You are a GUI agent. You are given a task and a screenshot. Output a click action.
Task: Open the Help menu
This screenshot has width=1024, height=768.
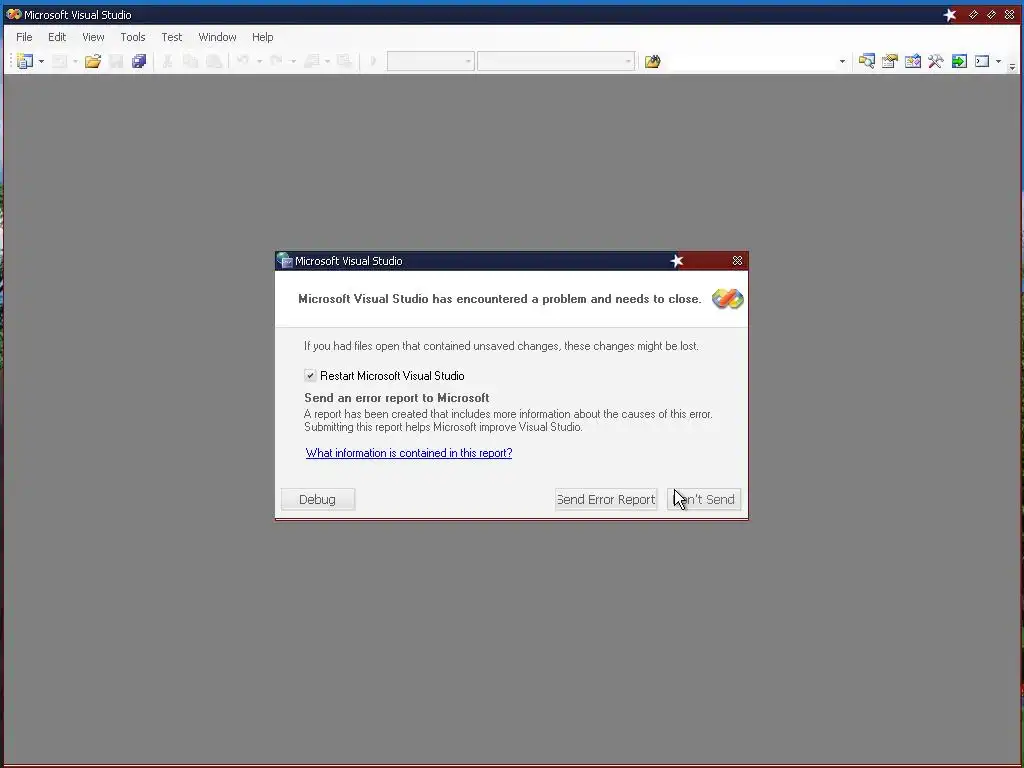[x=263, y=37]
